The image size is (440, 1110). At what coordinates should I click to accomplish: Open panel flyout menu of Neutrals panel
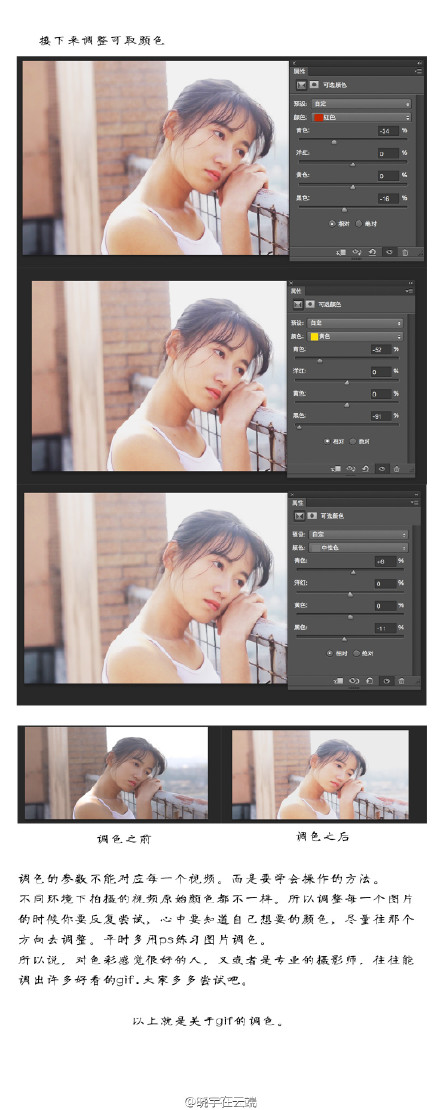pos(415,503)
